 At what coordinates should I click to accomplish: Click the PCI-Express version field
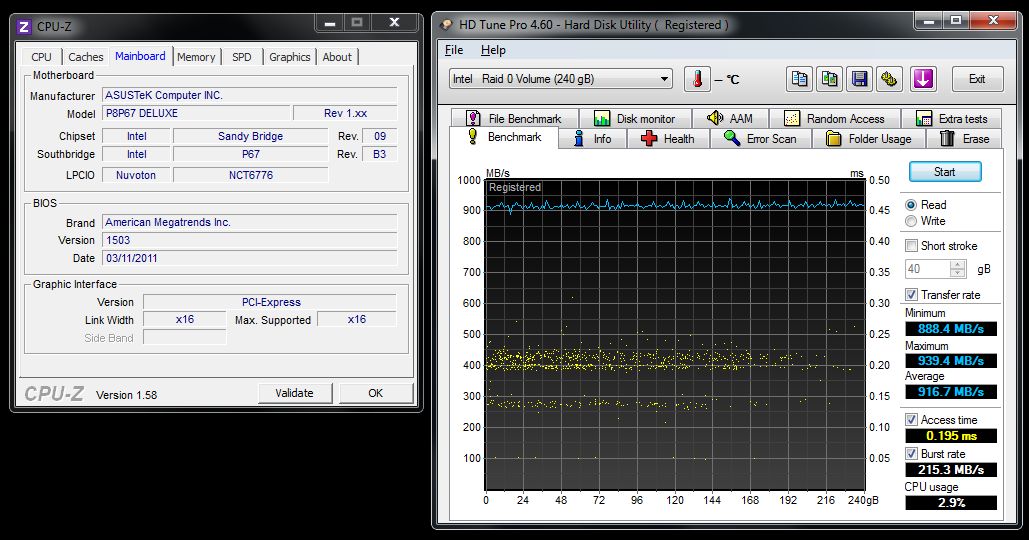coord(270,302)
